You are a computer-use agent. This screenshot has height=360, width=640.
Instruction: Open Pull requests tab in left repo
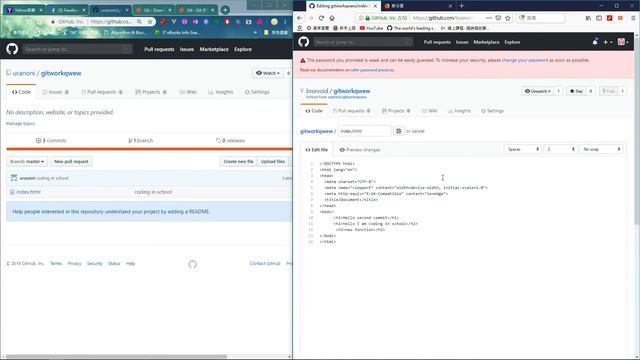[102, 92]
